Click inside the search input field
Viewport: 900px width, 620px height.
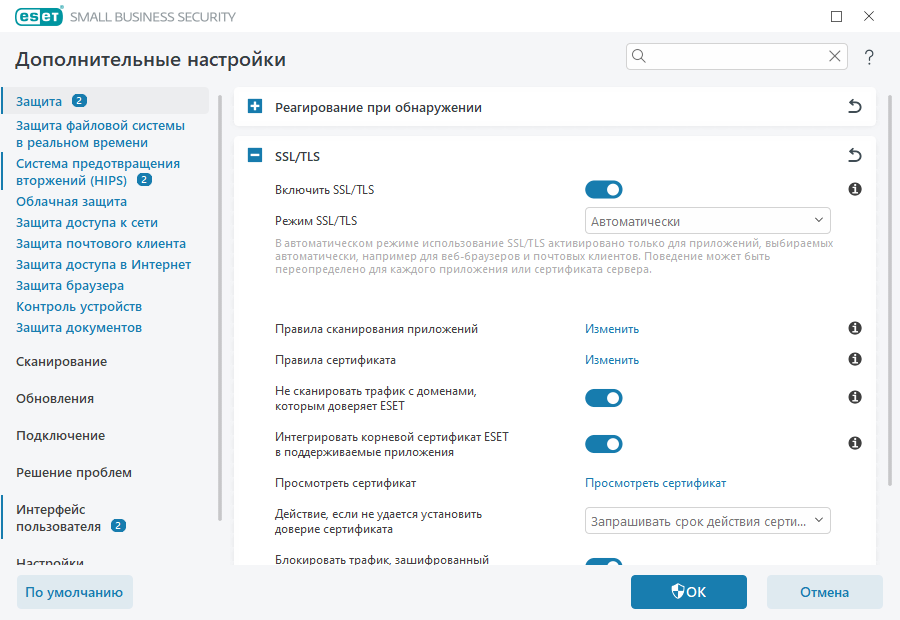click(x=730, y=56)
